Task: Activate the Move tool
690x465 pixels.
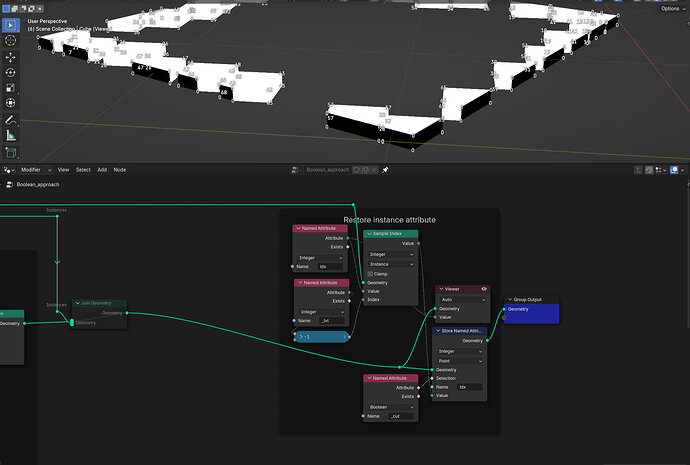Action: tap(11, 57)
